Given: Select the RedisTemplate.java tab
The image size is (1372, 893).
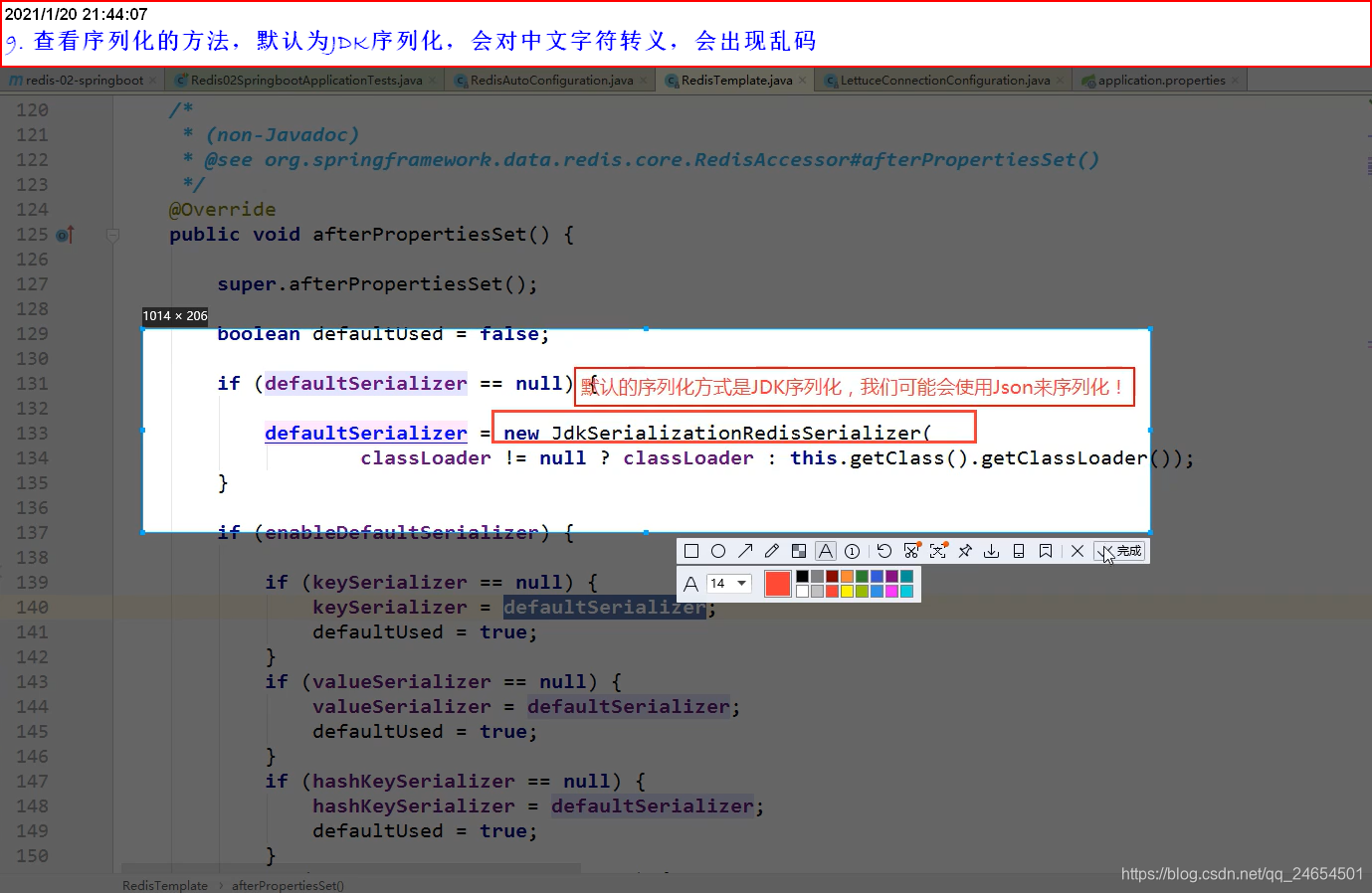Looking at the screenshot, I should click(x=736, y=81).
